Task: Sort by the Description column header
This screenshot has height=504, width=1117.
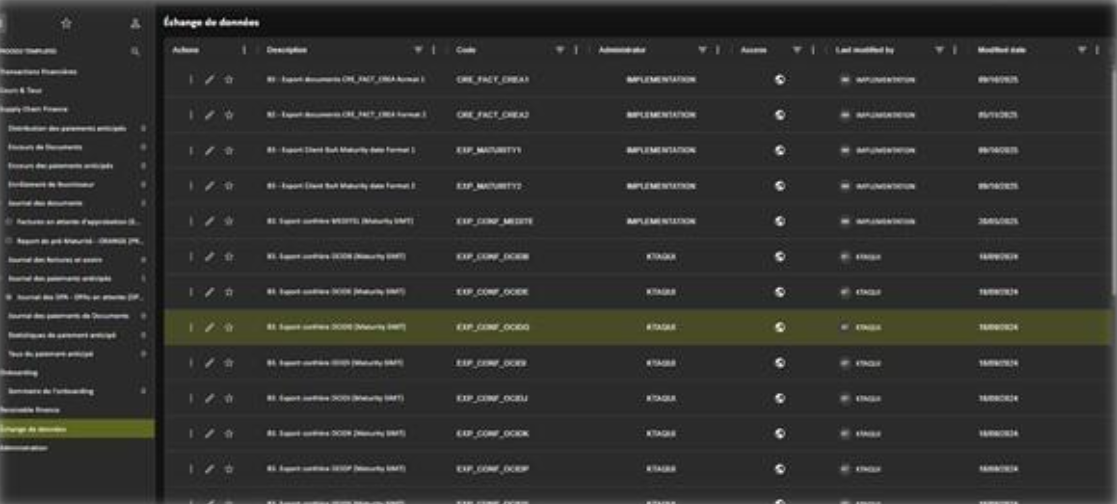Action: tap(287, 50)
